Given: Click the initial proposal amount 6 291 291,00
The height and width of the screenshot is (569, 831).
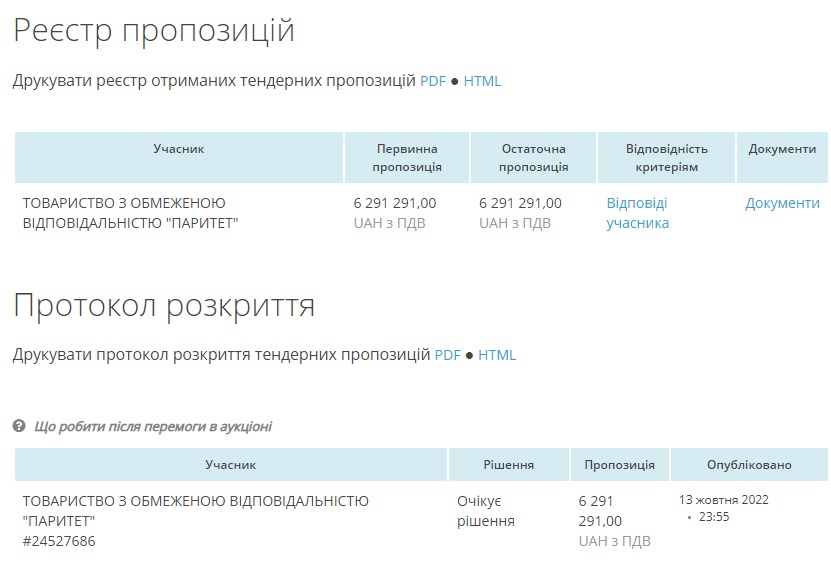Looking at the screenshot, I should (x=395, y=203).
